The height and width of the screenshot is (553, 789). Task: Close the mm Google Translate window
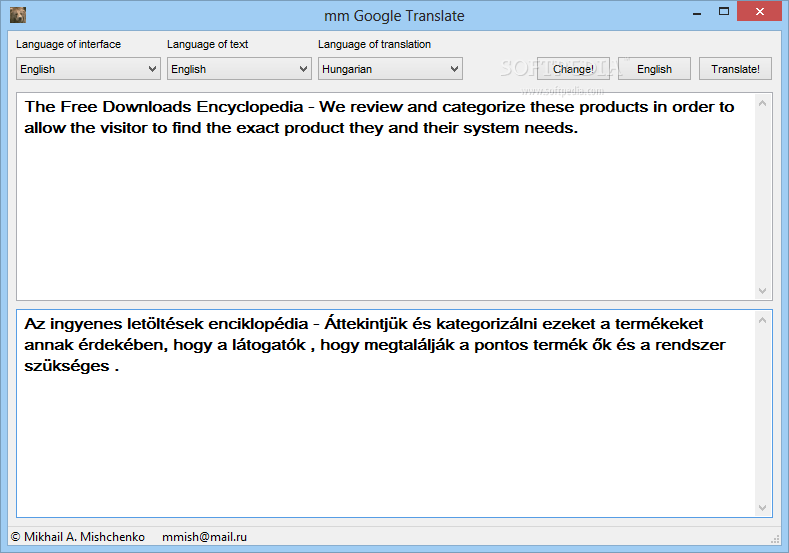pos(760,11)
